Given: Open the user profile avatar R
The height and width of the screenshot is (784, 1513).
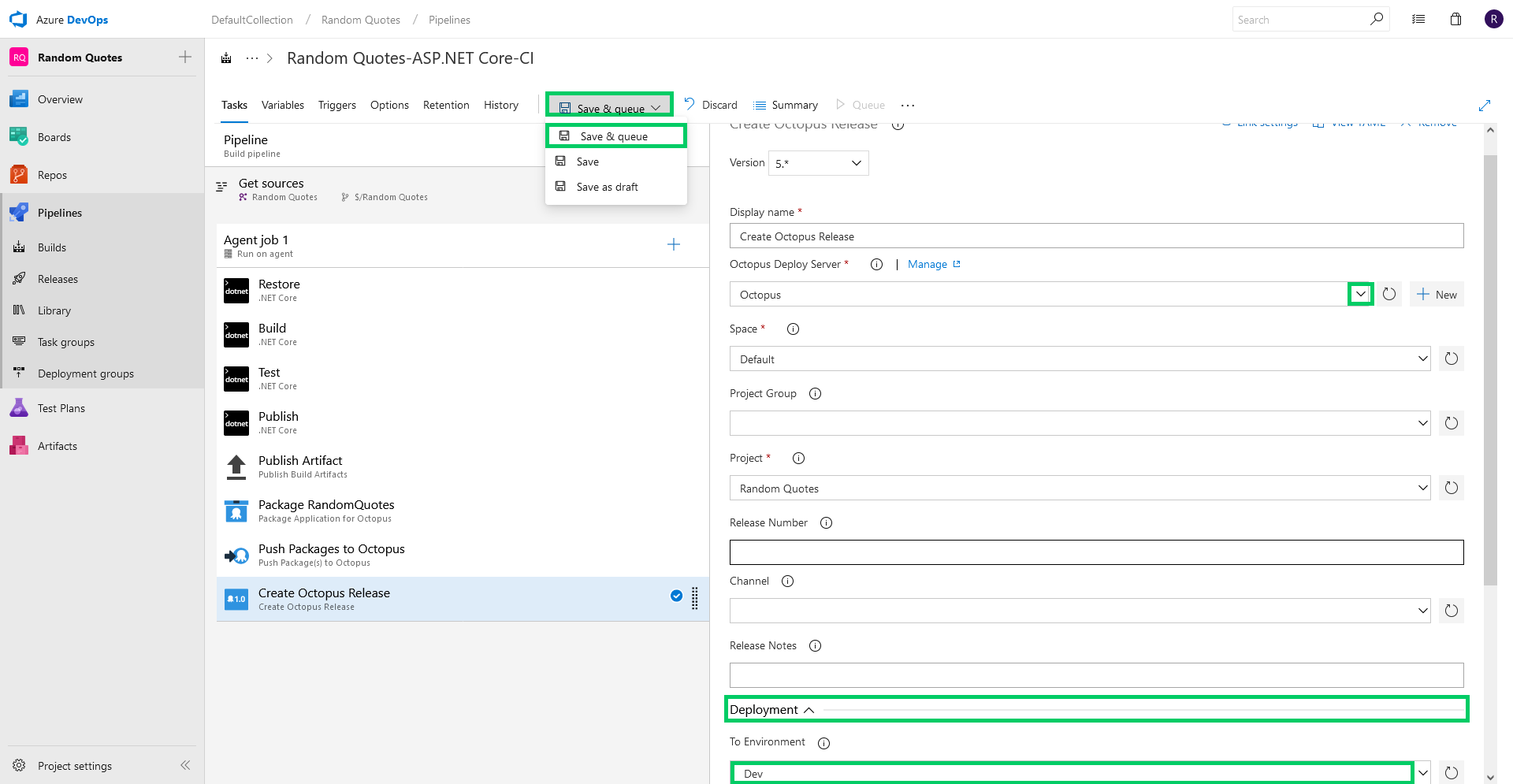Looking at the screenshot, I should [1493, 20].
